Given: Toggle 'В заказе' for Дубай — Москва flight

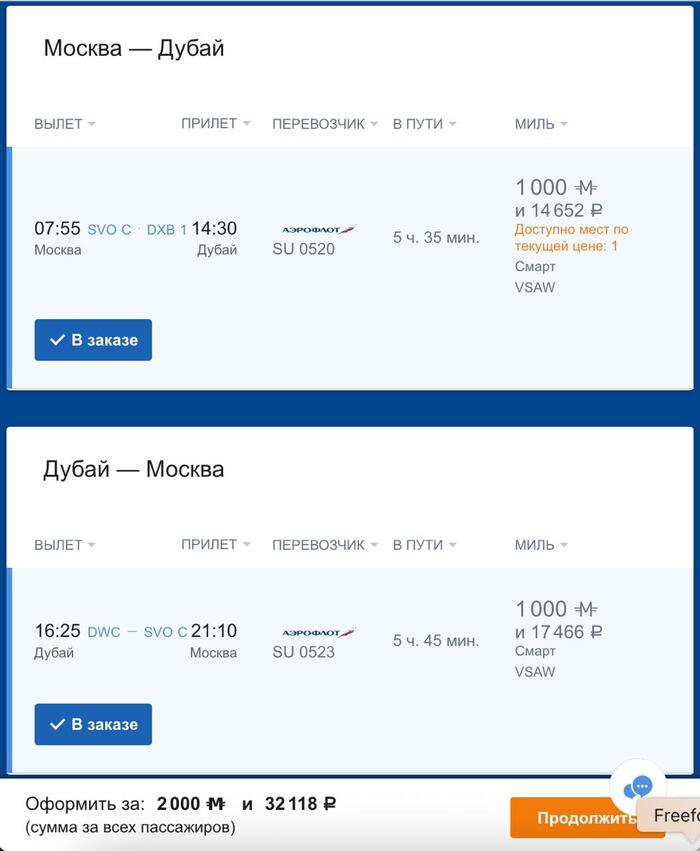Looking at the screenshot, I should pos(93,724).
